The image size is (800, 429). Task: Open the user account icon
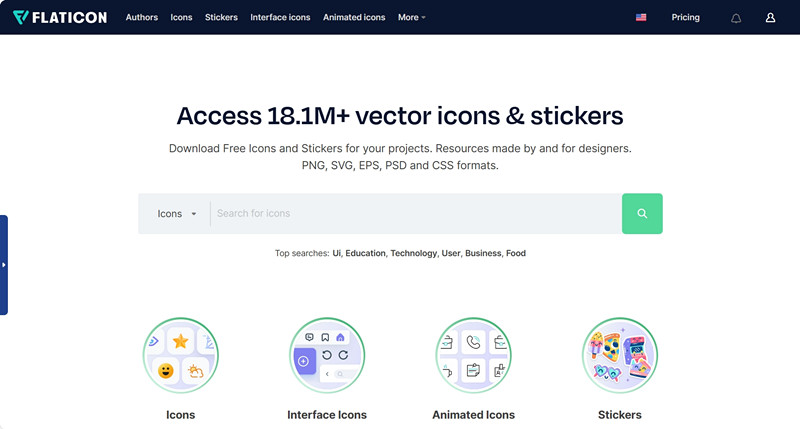click(770, 18)
